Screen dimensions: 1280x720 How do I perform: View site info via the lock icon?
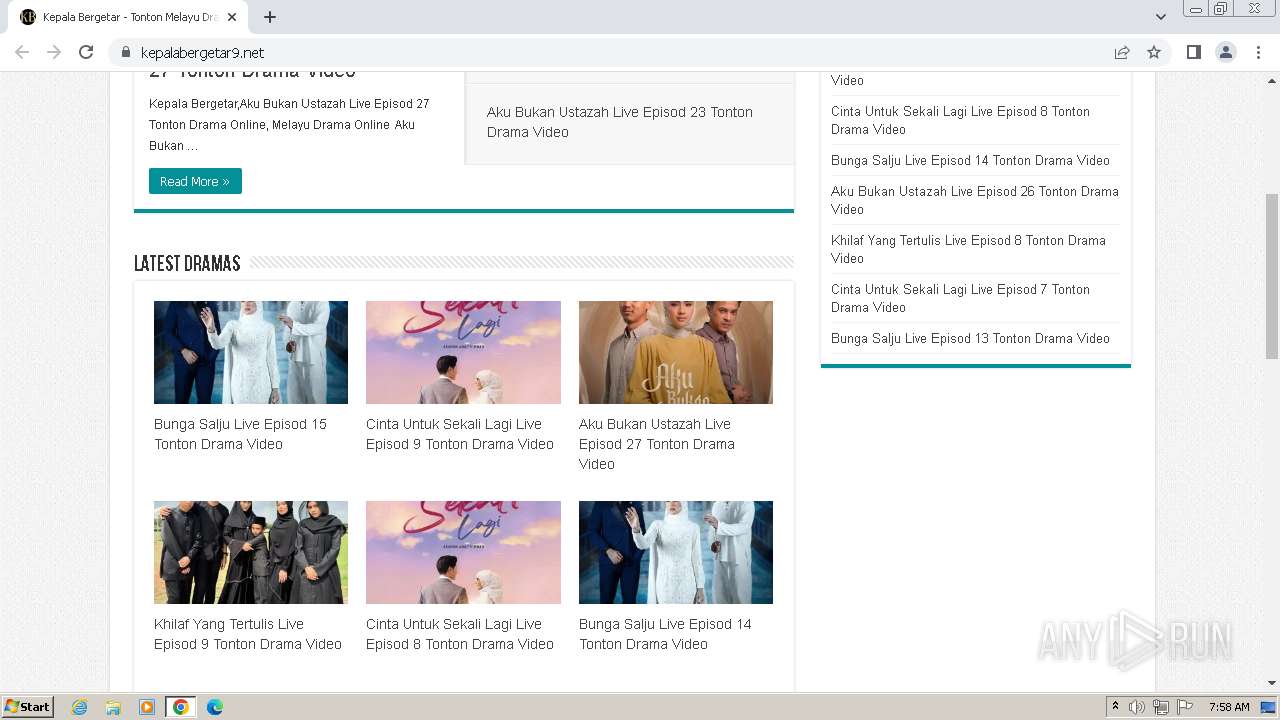(126, 52)
